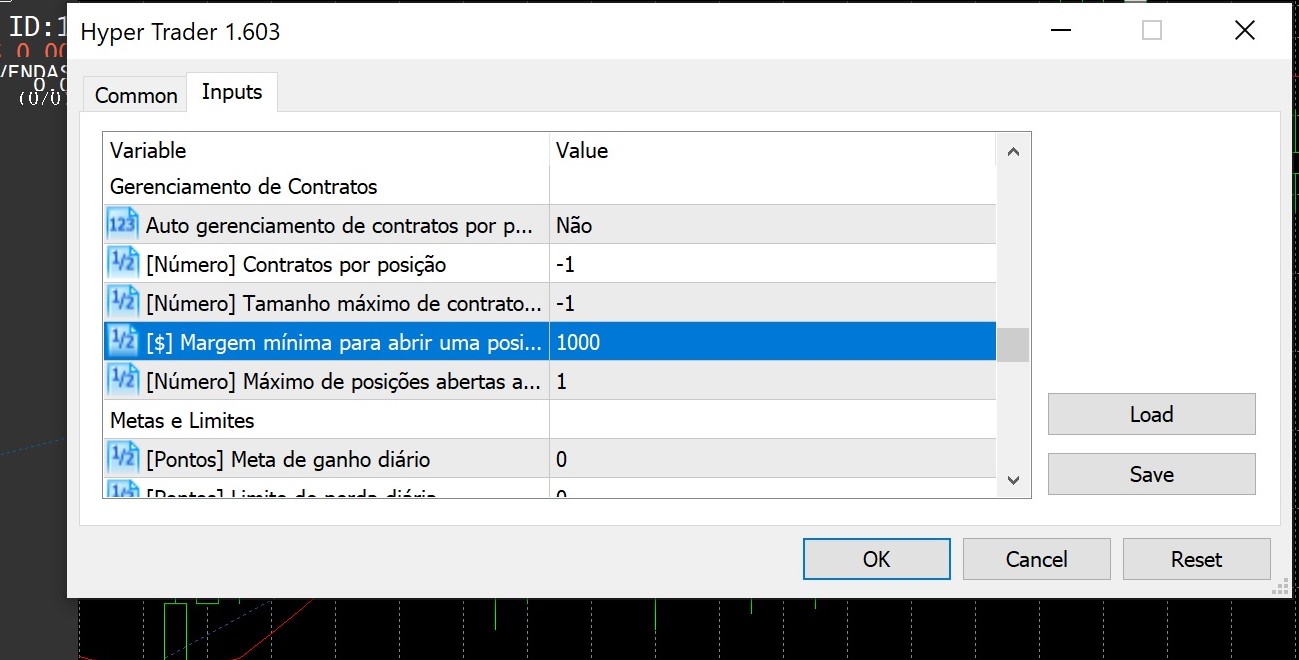Cancel the Hyper Trader dialog
Image resolution: width=1299 pixels, height=660 pixels.
[x=1036, y=559]
